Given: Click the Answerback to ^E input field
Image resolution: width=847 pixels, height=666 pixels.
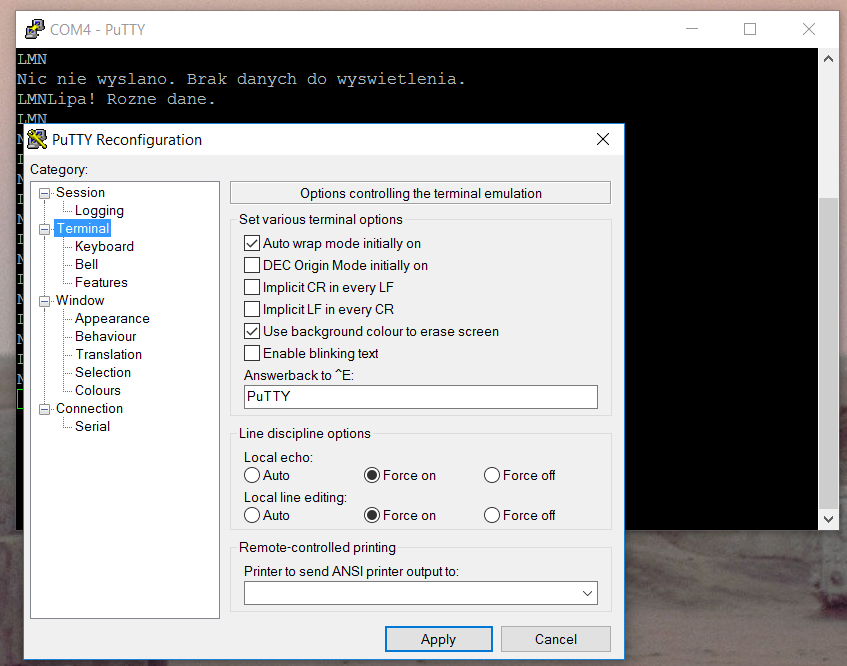Looking at the screenshot, I should tap(421, 397).
